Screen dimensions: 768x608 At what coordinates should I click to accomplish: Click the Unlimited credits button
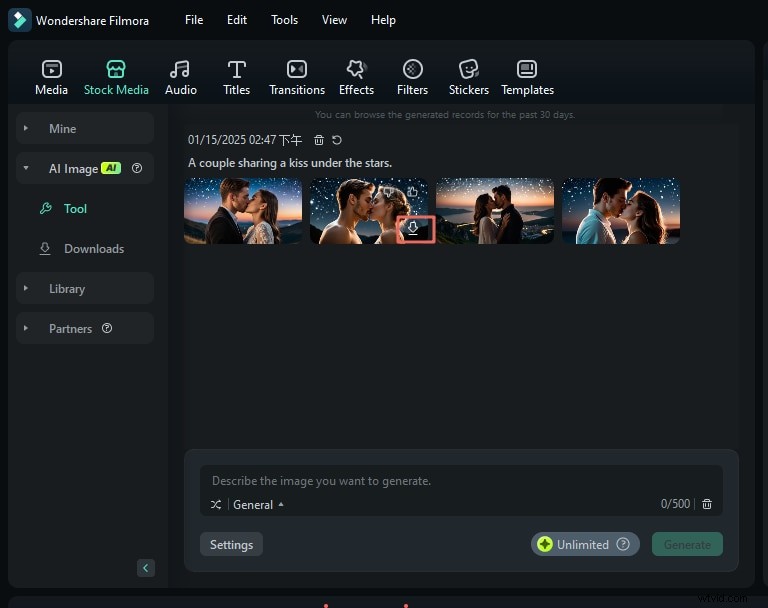click(584, 544)
